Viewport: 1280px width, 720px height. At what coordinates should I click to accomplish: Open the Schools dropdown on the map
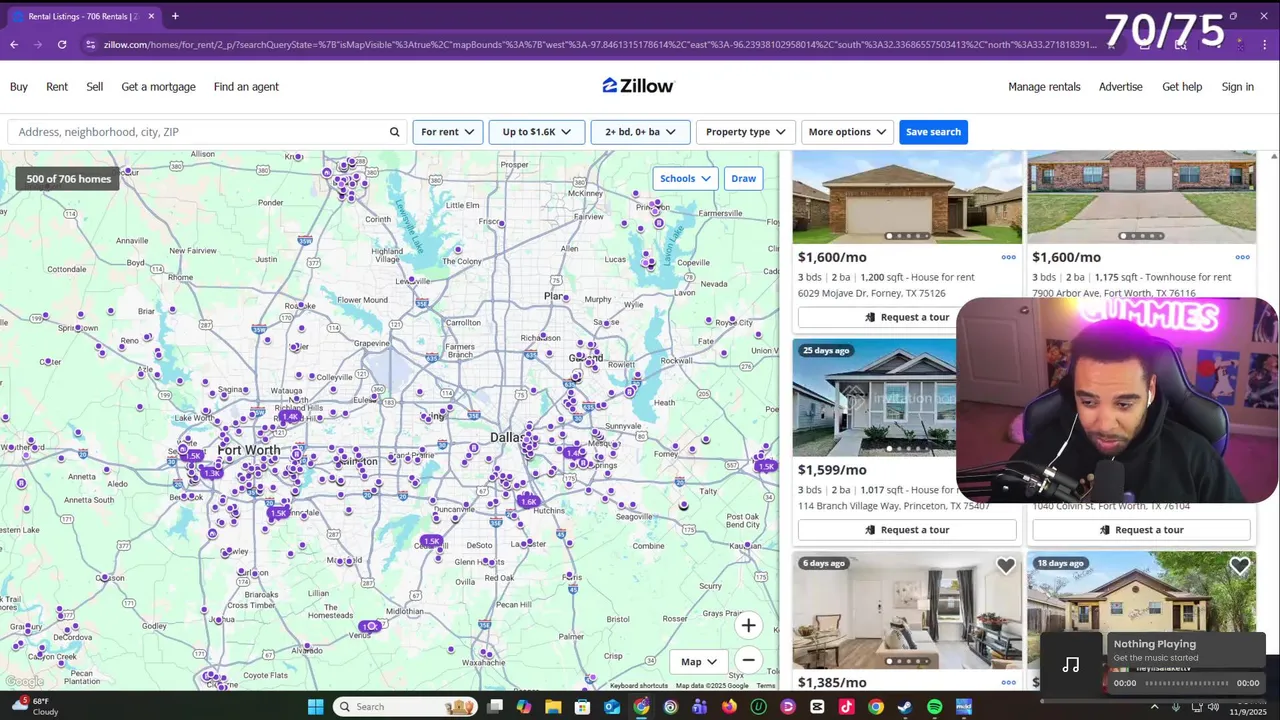(685, 178)
